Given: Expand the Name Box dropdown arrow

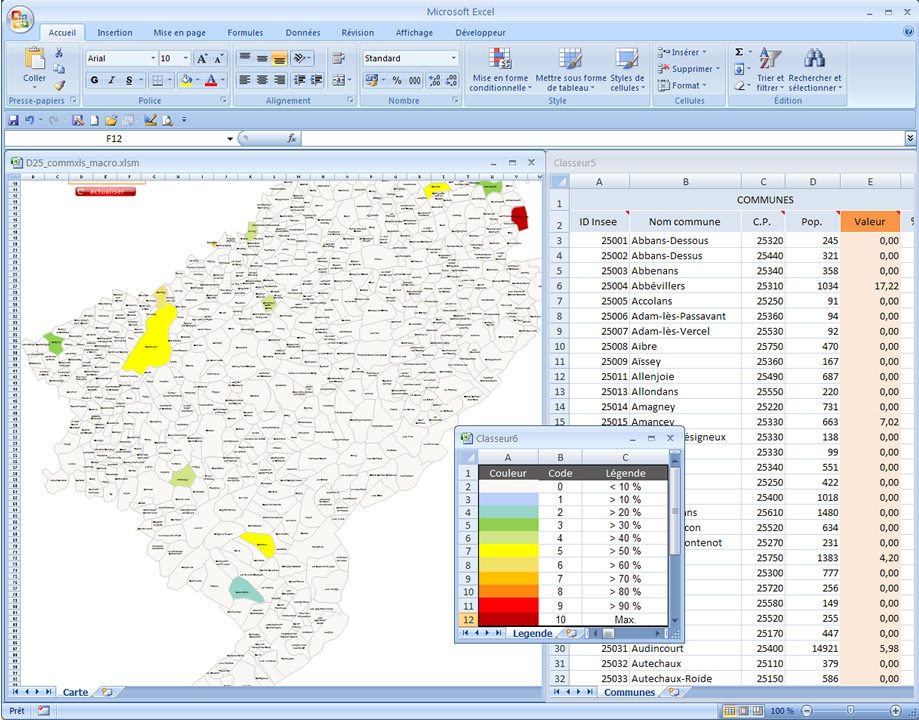Looking at the screenshot, I should [230, 139].
